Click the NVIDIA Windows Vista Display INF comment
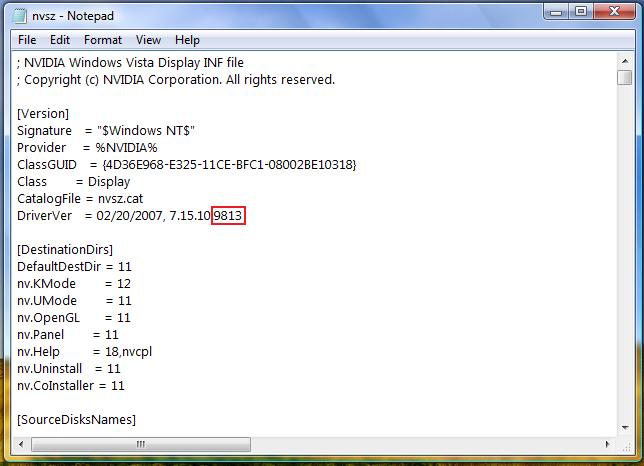644x466 pixels. [x=130, y=63]
